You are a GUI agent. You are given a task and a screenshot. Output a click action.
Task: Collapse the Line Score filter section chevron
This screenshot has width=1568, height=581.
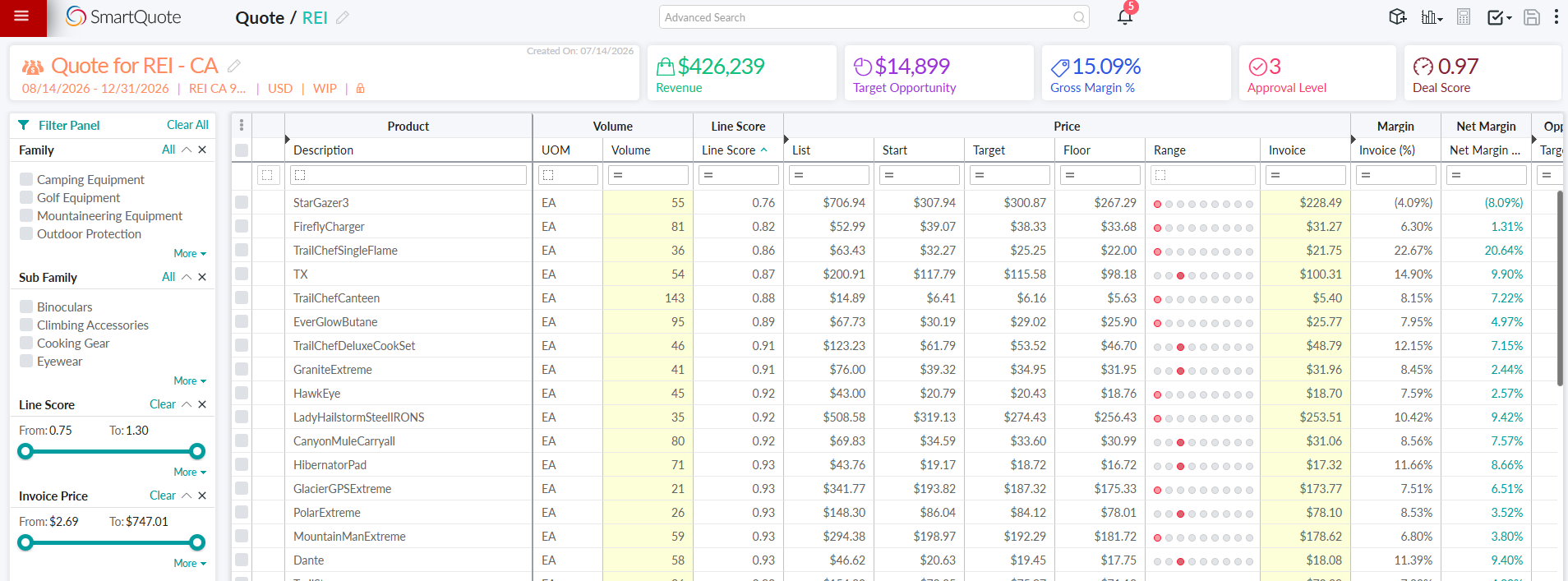pos(187,404)
